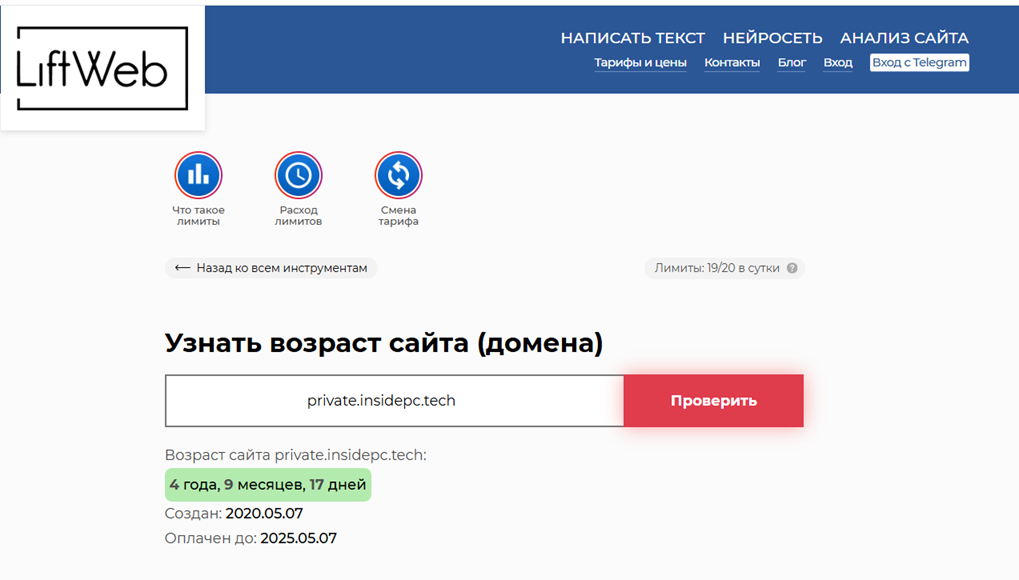Open the АНАЛИЗ САЙТА menu item
Image resolution: width=1019 pixels, height=580 pixels.
904,38
